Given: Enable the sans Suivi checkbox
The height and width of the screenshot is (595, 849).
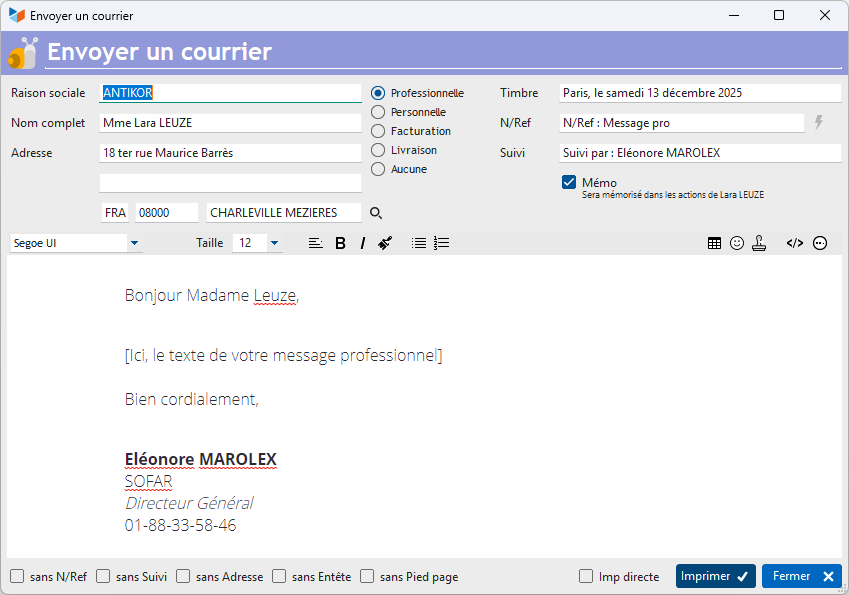Looking at the screenshot, I should 103,576.
